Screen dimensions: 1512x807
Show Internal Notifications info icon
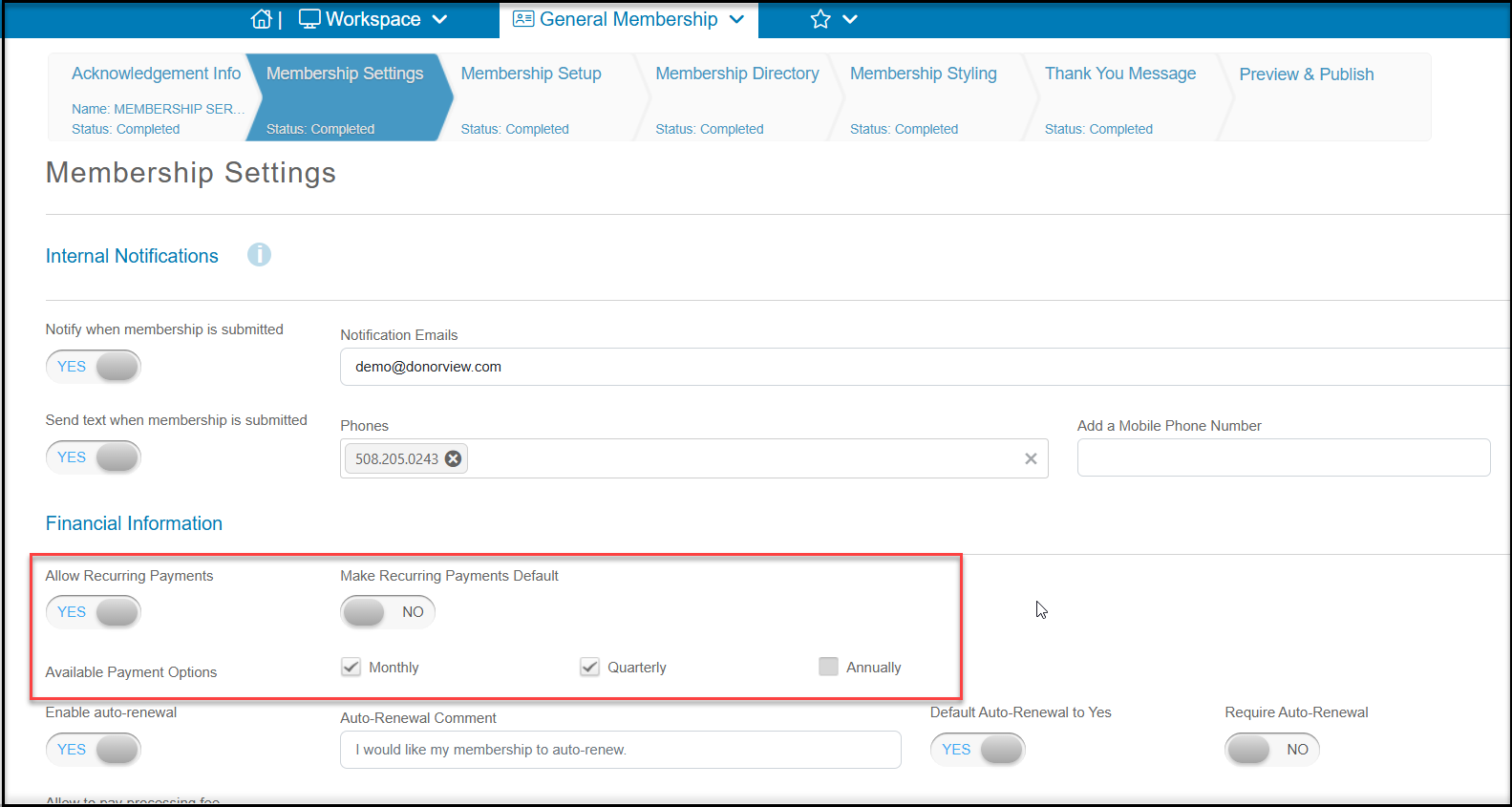tap(259, 255)
